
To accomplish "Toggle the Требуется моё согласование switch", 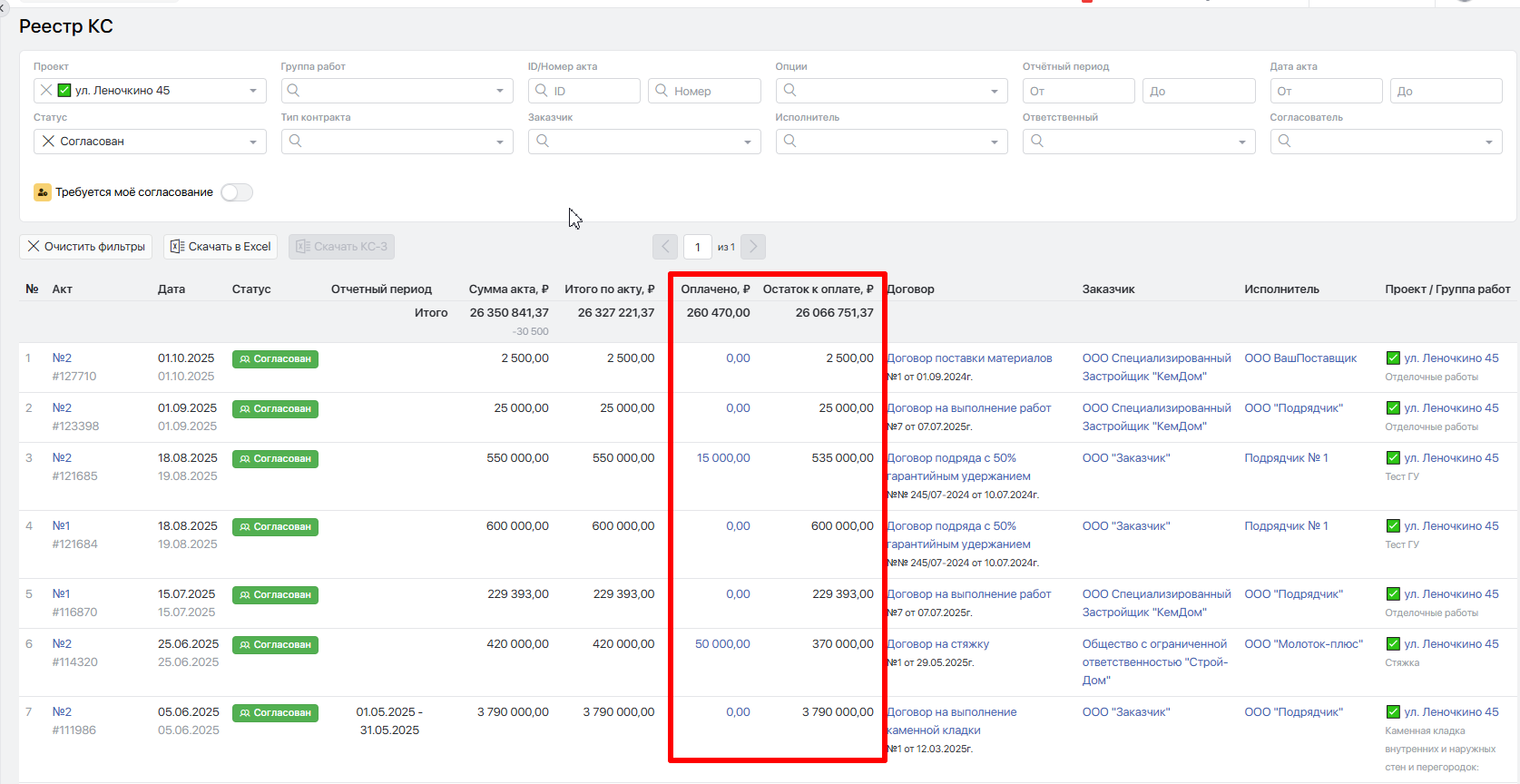I will [x=237, y=192].
